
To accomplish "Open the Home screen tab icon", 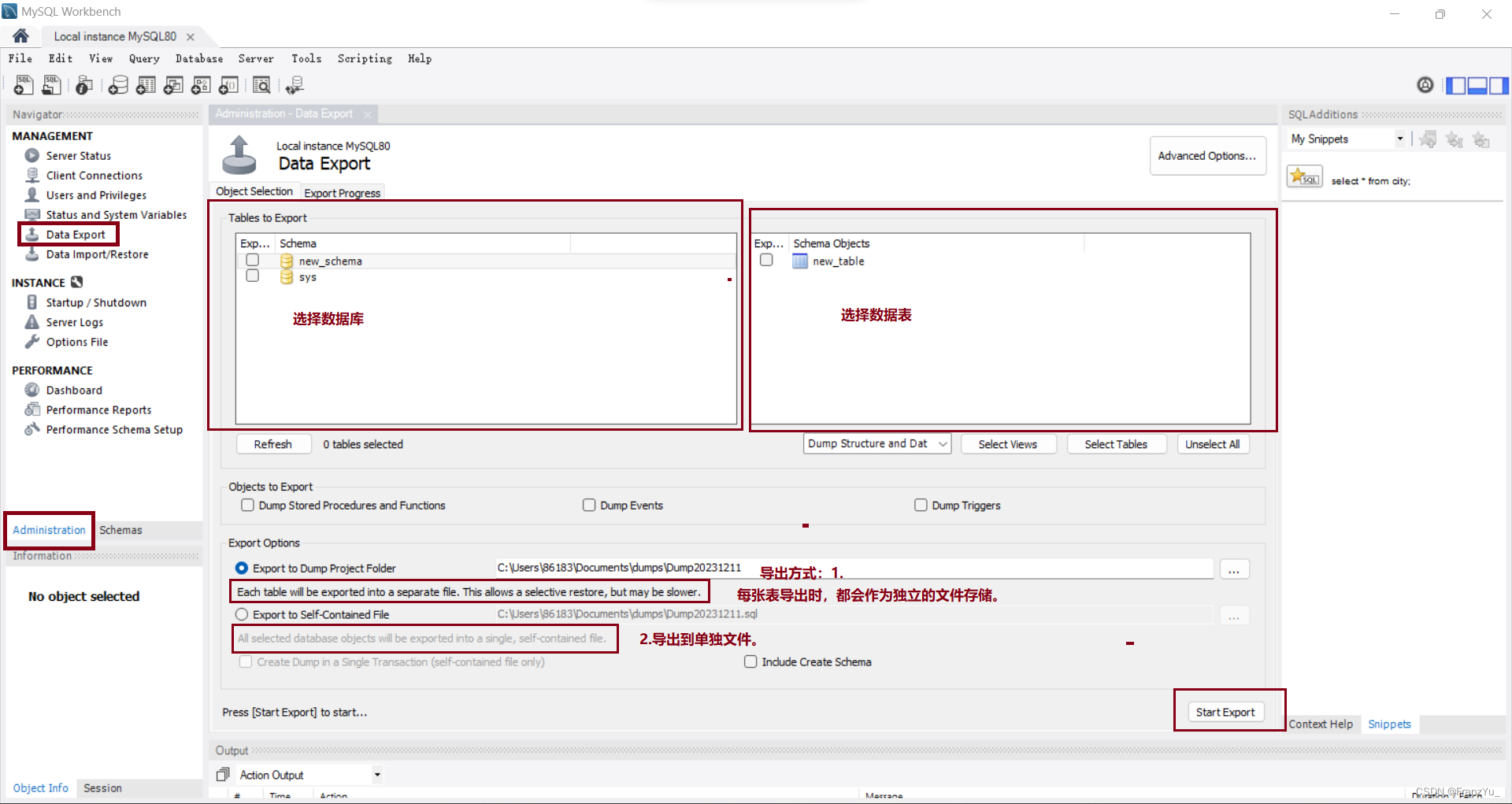I will (x=20, y=36).
